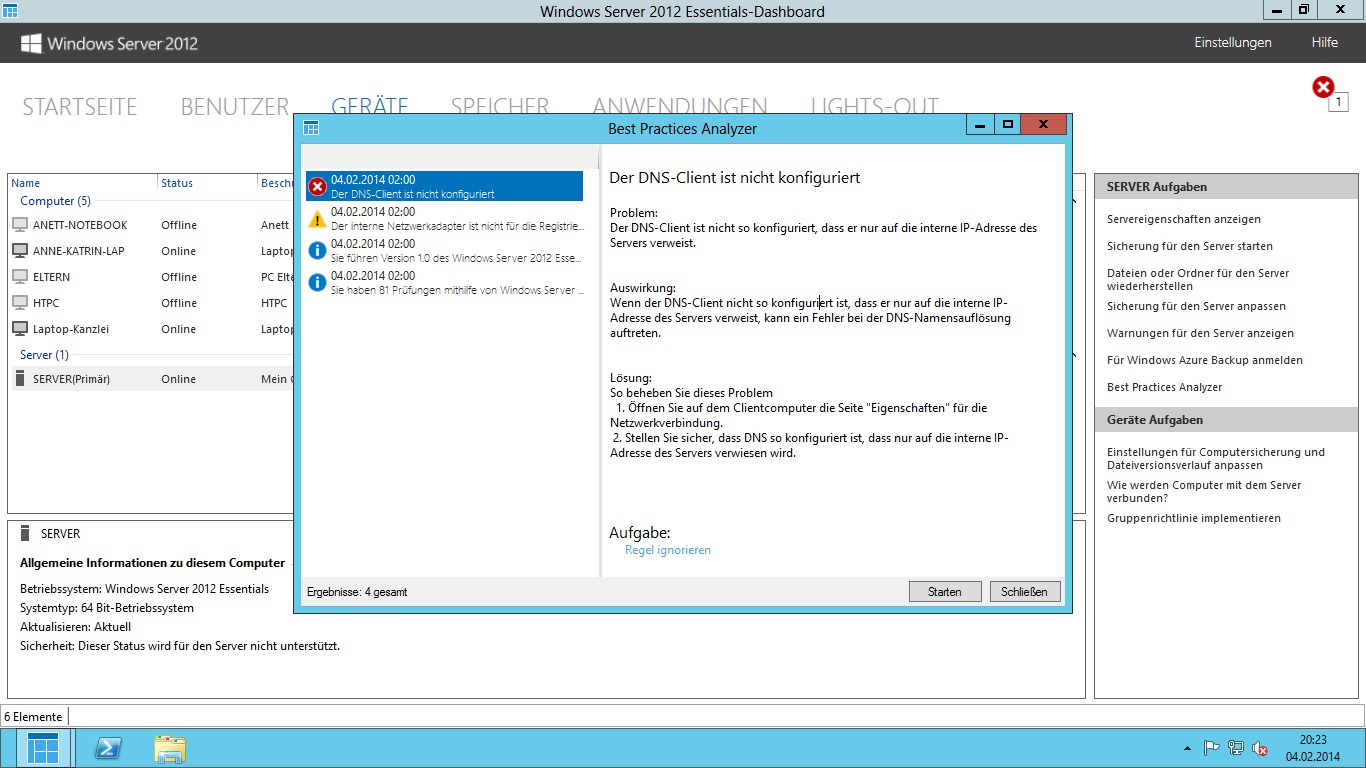
Task: Click the Schließen button
Action: point(1025,592)
